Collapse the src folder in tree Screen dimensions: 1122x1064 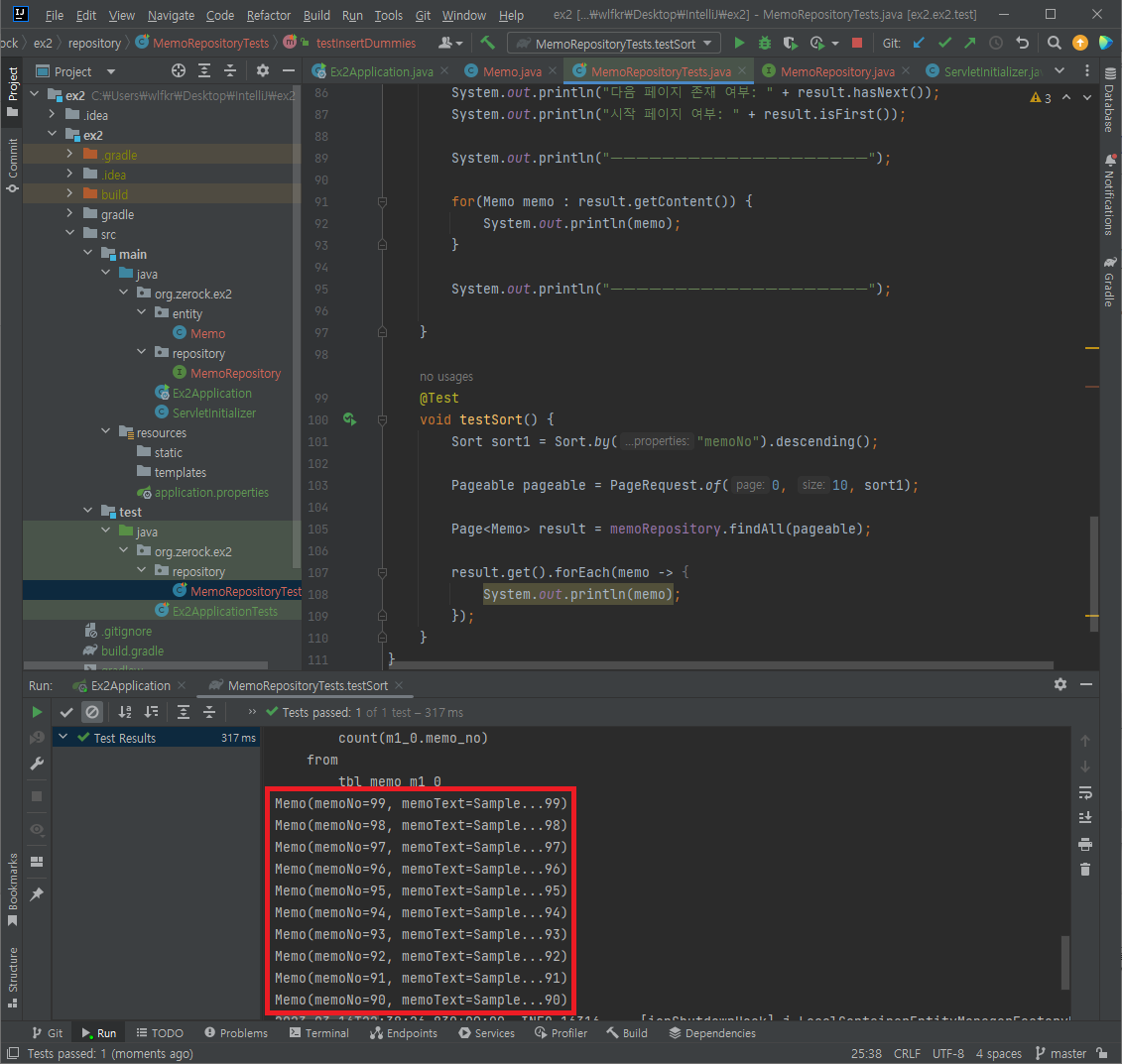click(x=69, y=233)
